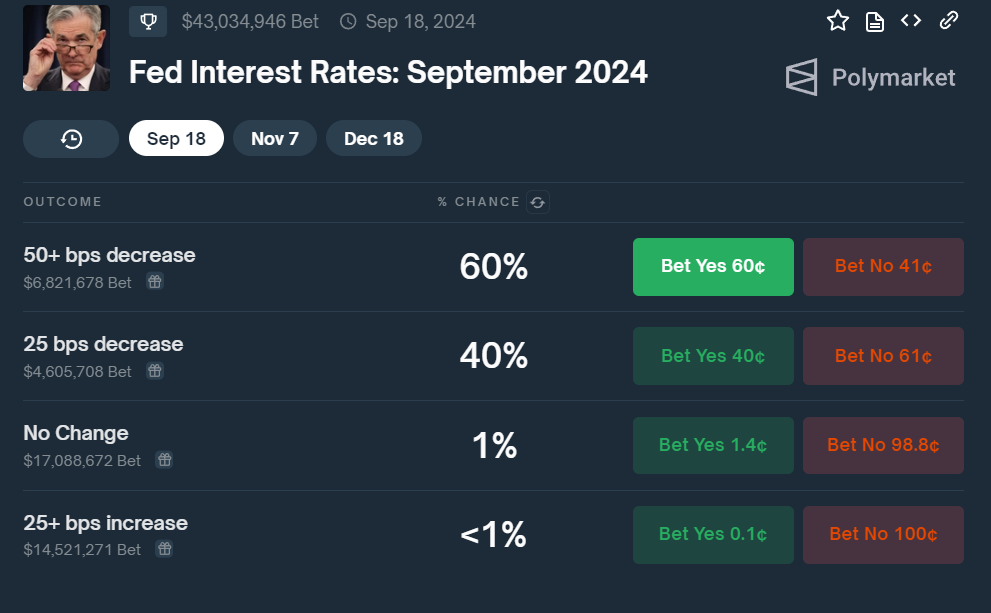Click the embed code icon

910,21
